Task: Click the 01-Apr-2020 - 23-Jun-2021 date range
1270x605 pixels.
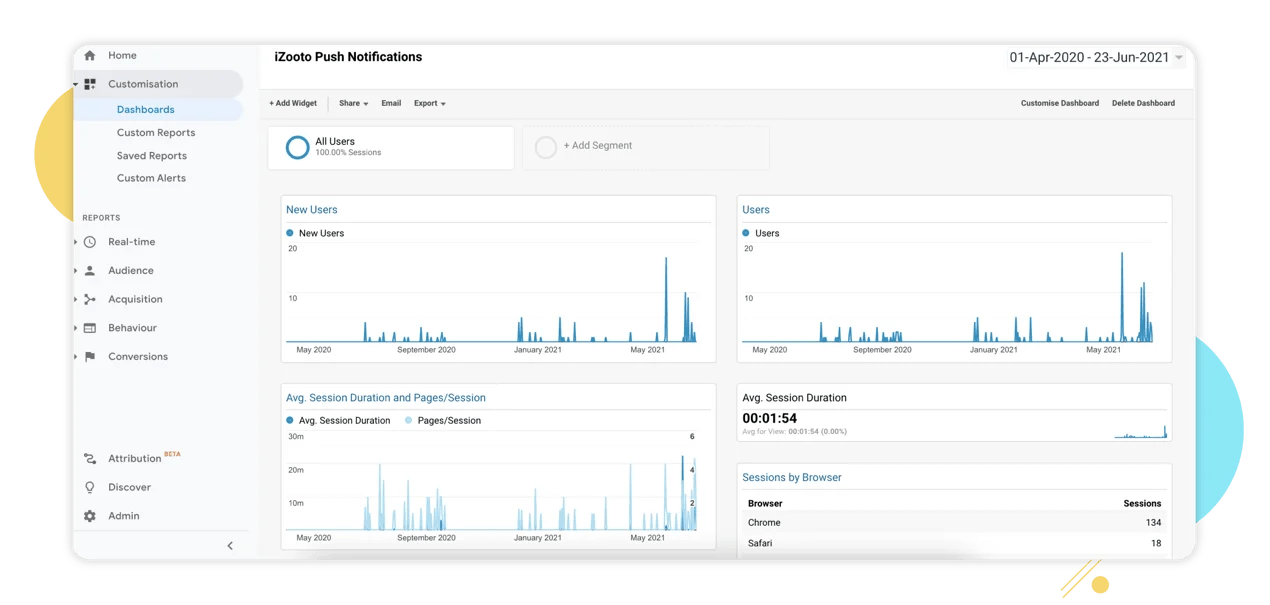Action: pos(1089,58)
